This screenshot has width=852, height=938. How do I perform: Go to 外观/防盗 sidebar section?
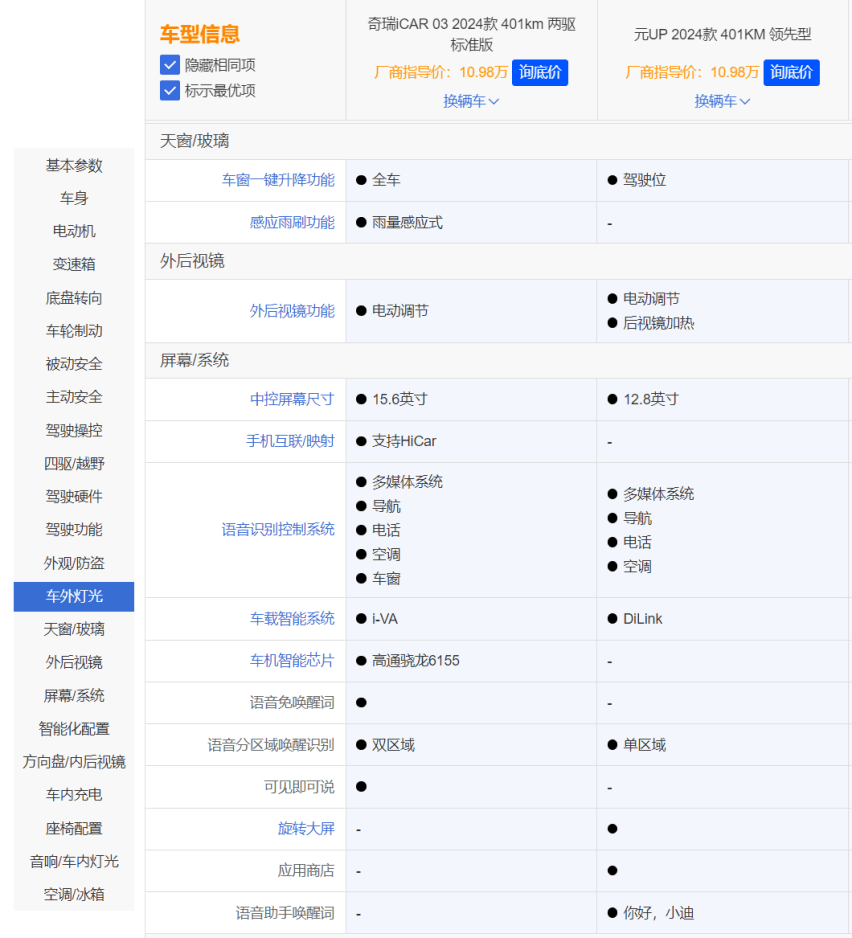click(x=74, y=563)
